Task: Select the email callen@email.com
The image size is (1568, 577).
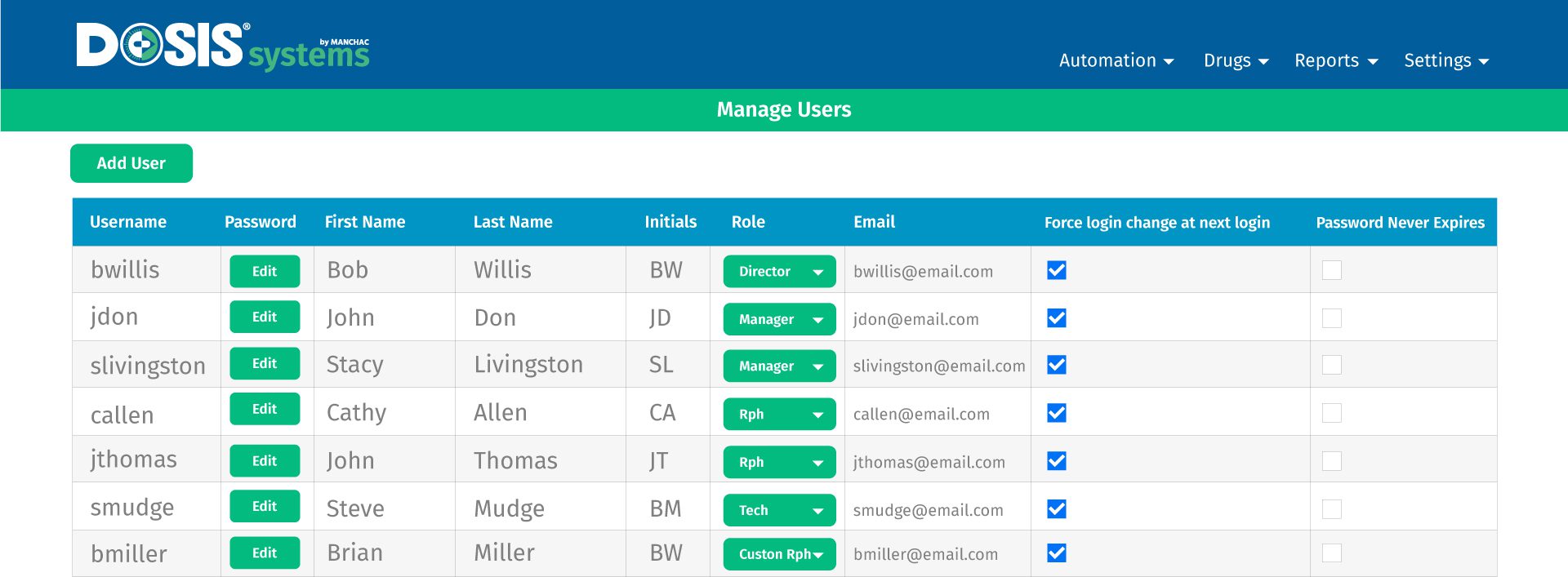Action: tap(921, 415)
